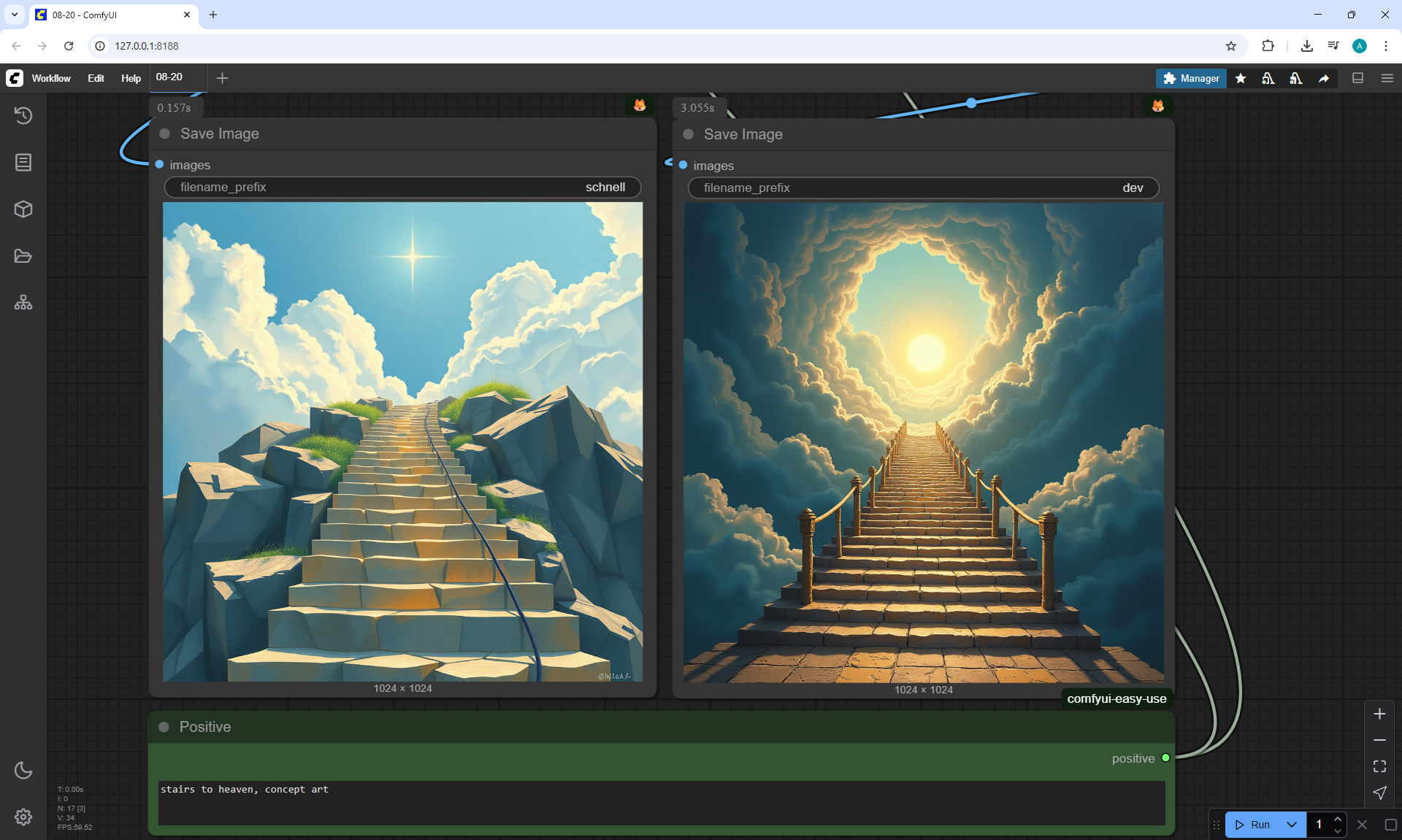
Task: Collapse the schnell Save Image node
Action: click(x=165, y=134)
